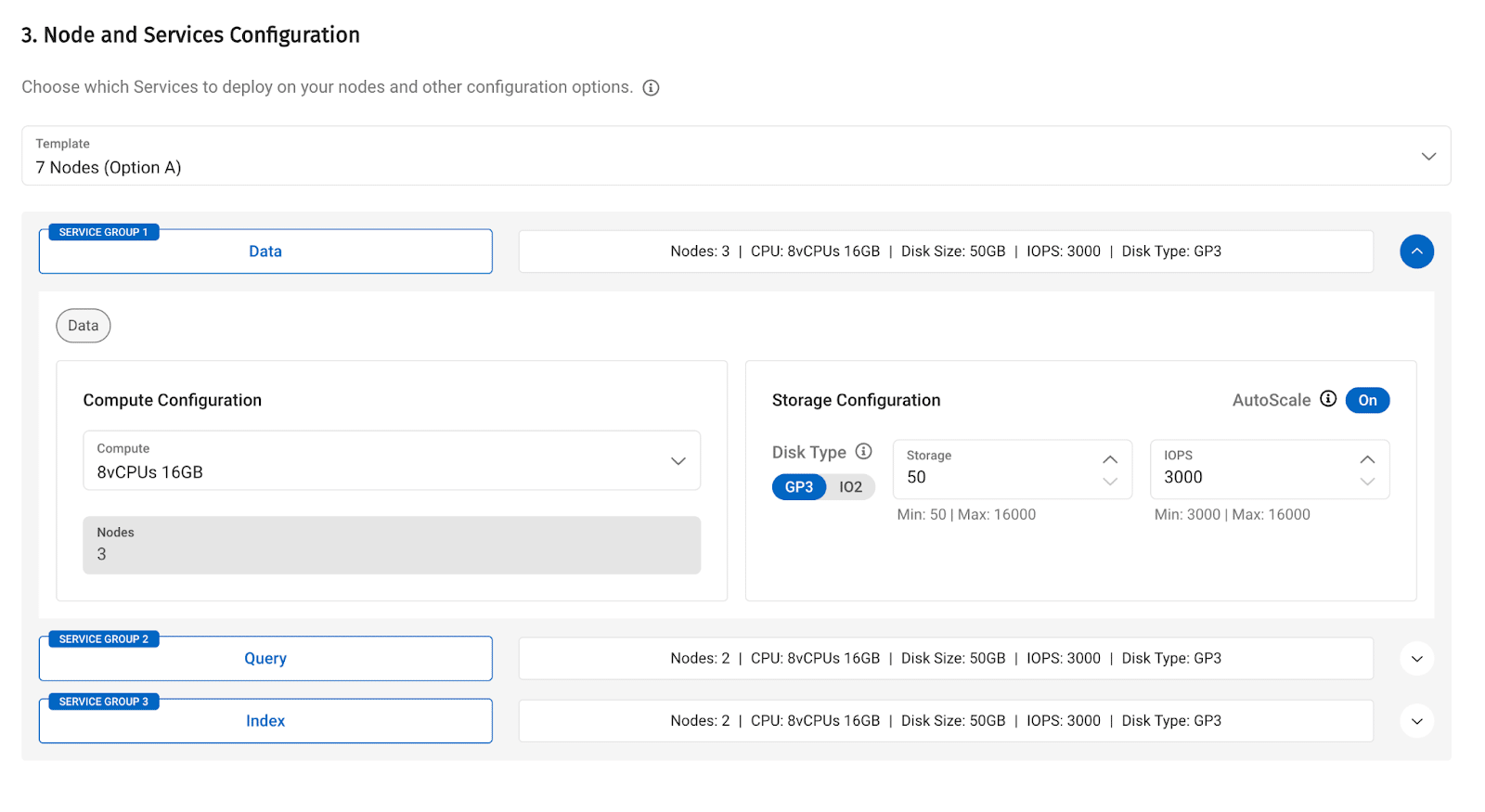Screen dimensions: 1485x812
Task: Click info icon next to AutoScale
Action: point(1328,399)
